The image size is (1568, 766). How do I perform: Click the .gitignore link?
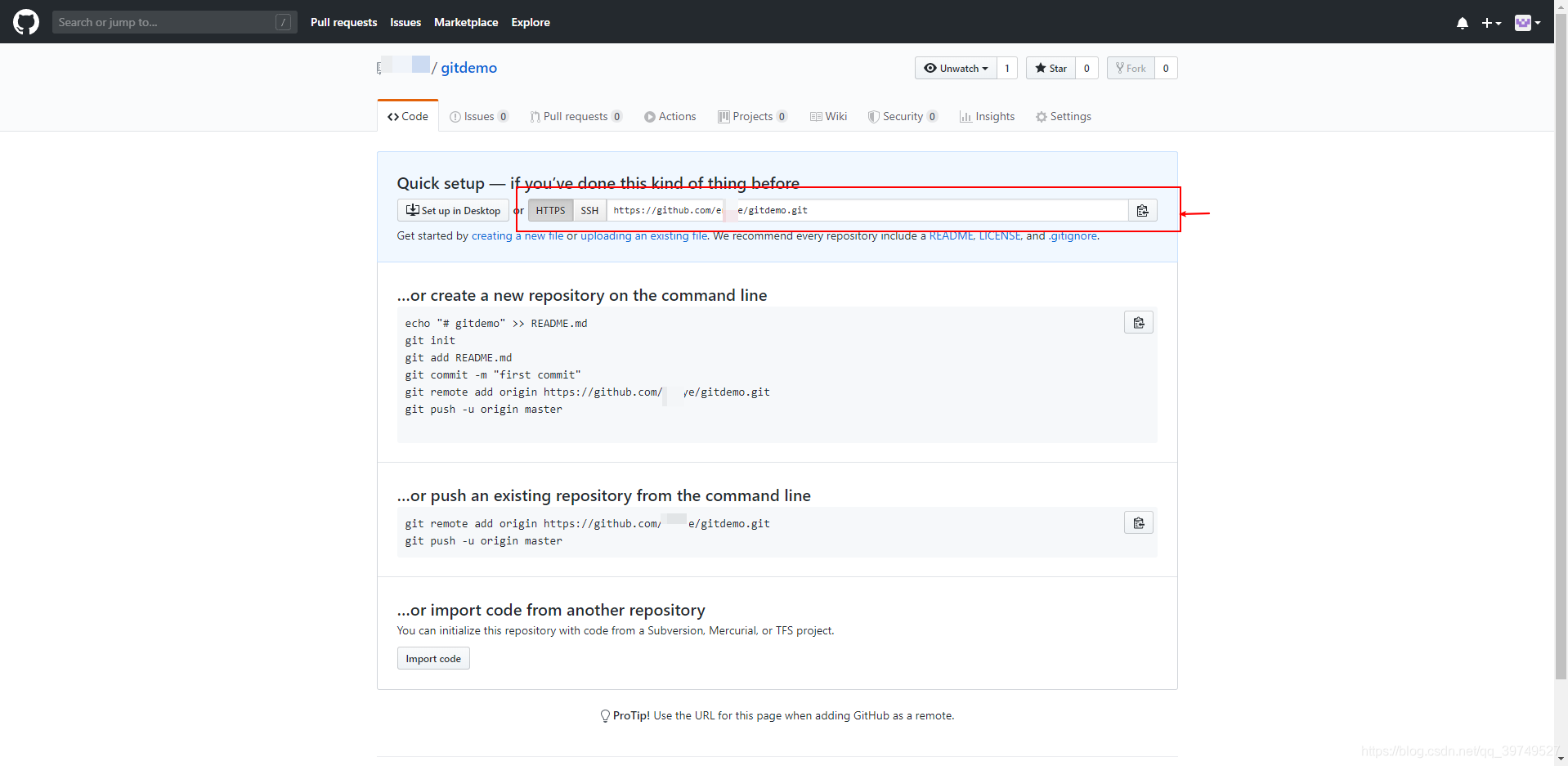1073,235
